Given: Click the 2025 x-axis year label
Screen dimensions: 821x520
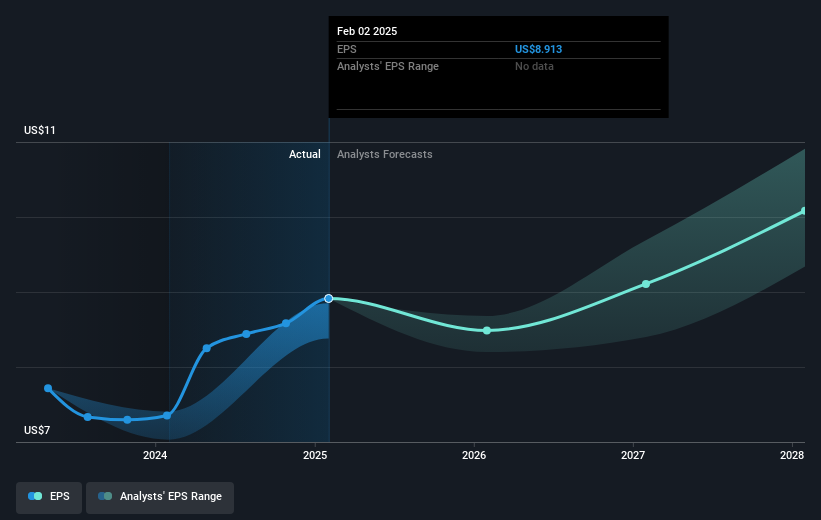Looking at the screenshot, I should (315, 455).
